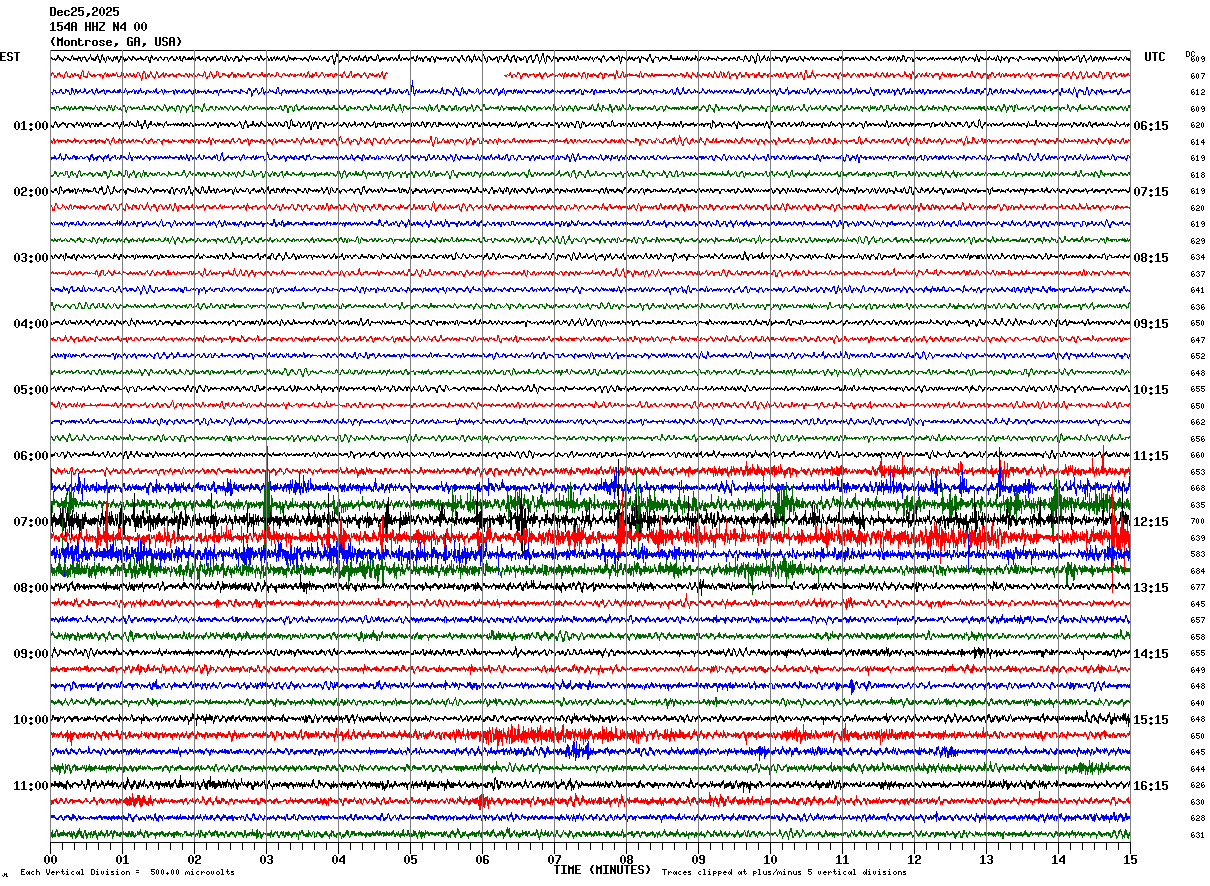Click the Dec25,2025 date header
The height and width of the screenshot is (886, 1210).
pyautogui.click(x=84, y=12)
